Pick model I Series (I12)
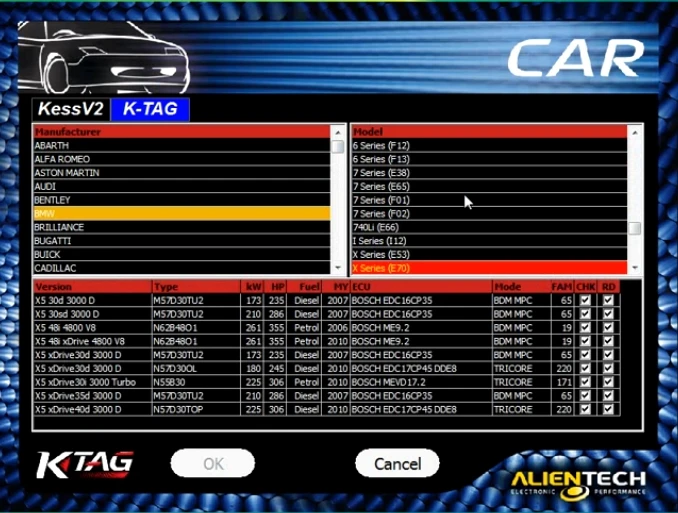Viewport: 678px width, 513px height. 489,241
